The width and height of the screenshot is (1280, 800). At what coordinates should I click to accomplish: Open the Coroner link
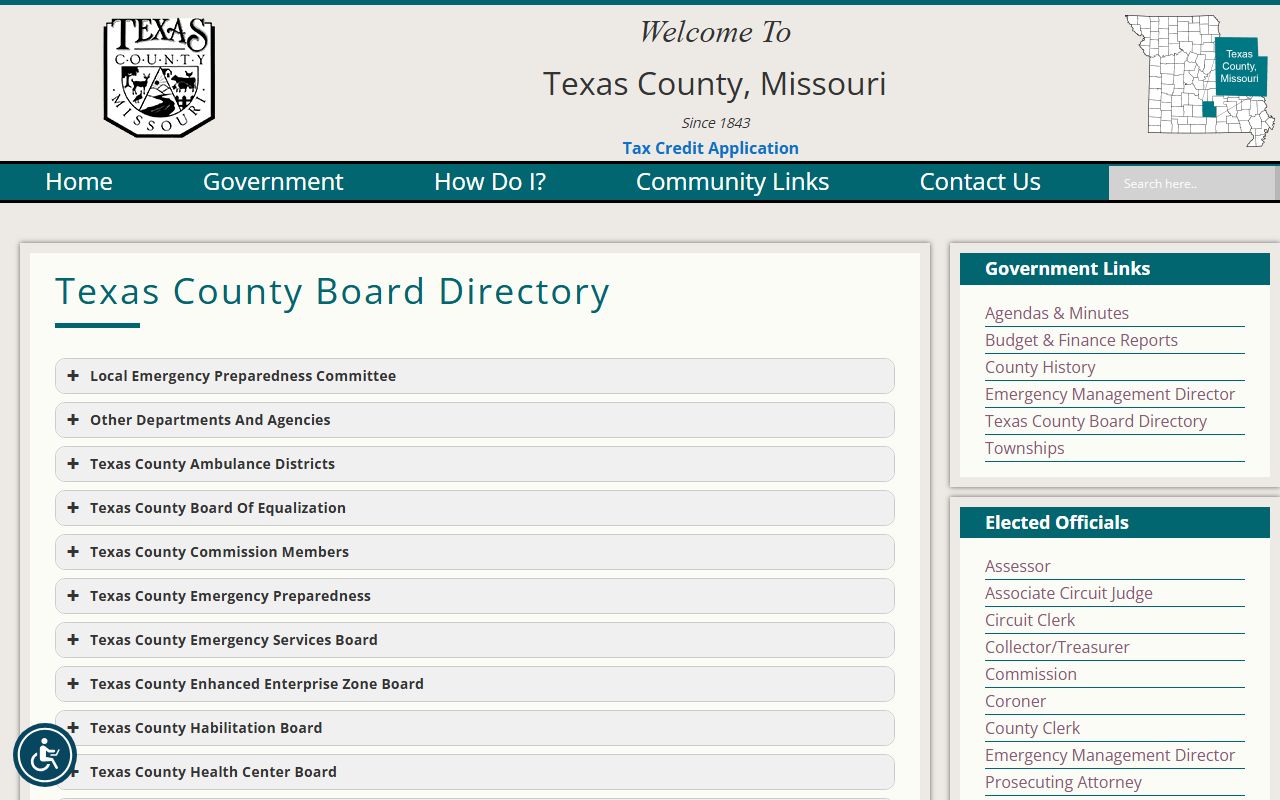click(1015, 701)
